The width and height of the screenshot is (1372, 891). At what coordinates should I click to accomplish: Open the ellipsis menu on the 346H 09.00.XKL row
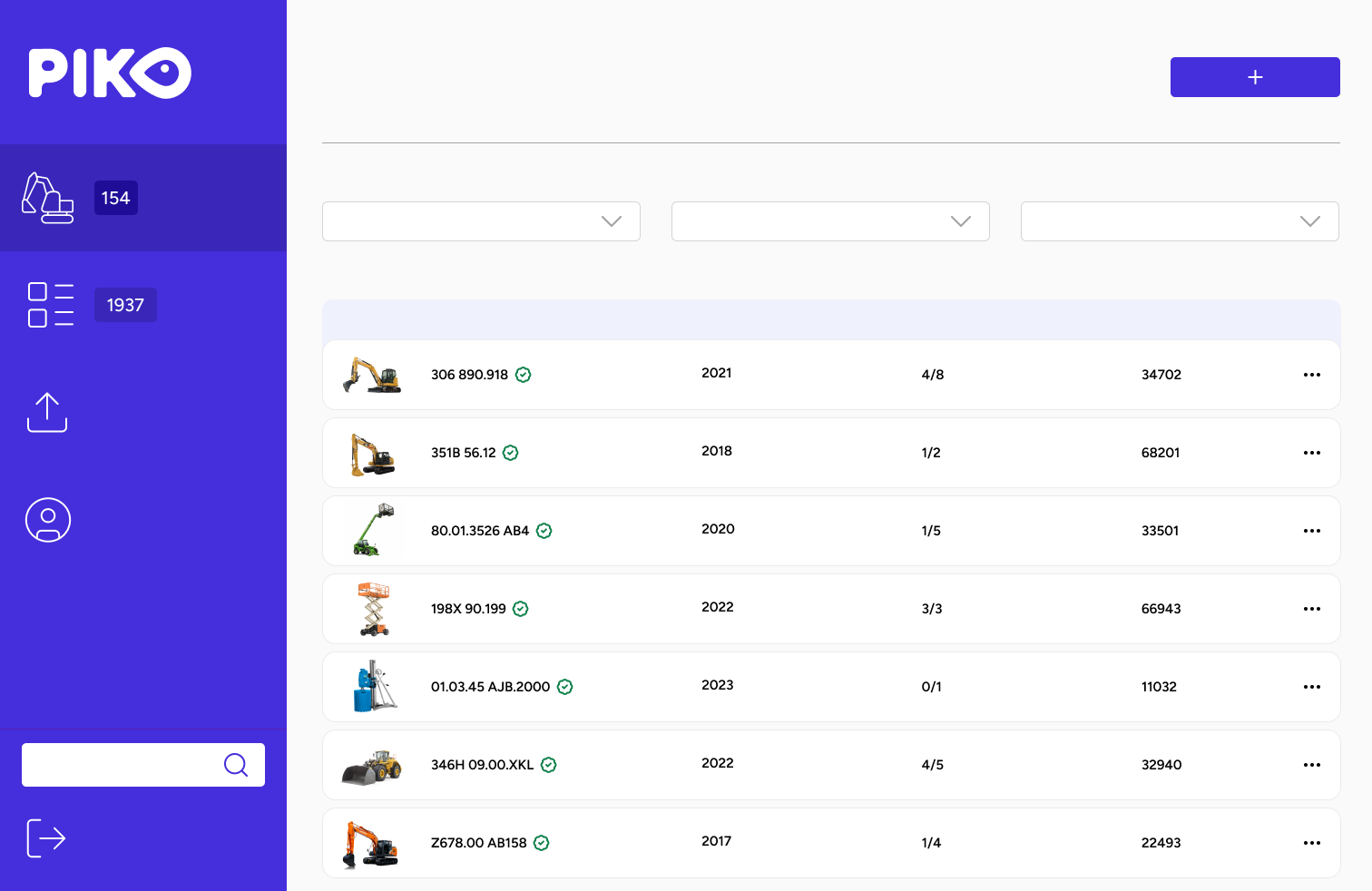click(1312, 765)
